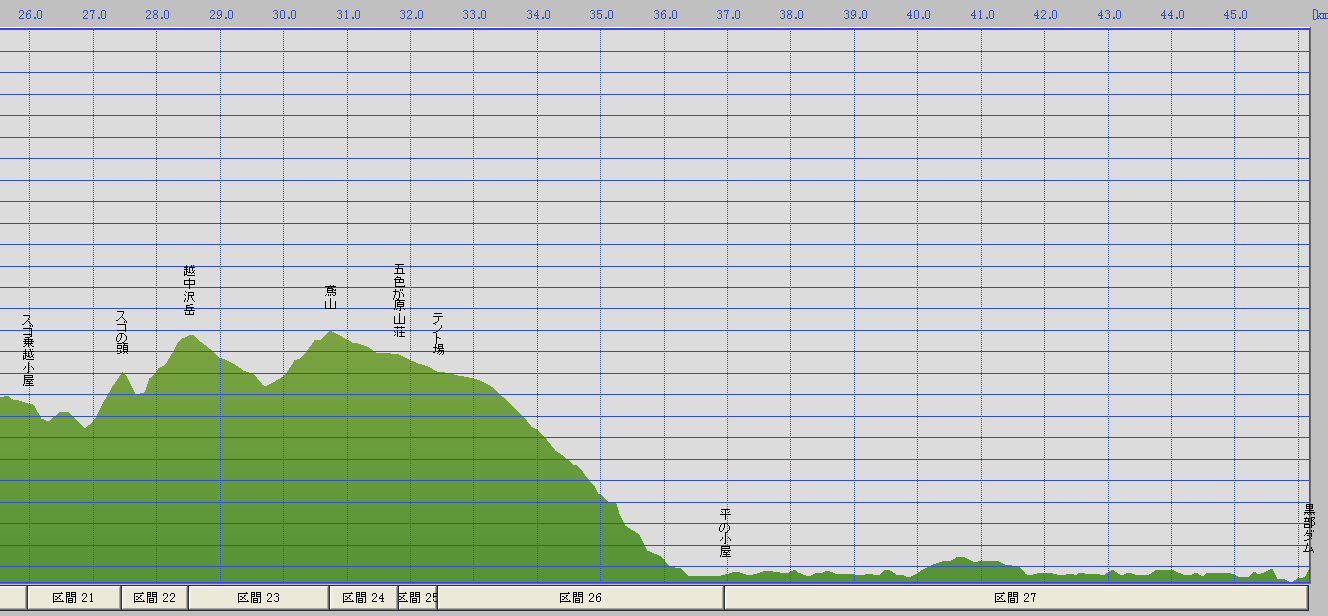The image size is (1328, 616).
Task: Click the 45.0 km distance tick
Action: [1235, 15]
